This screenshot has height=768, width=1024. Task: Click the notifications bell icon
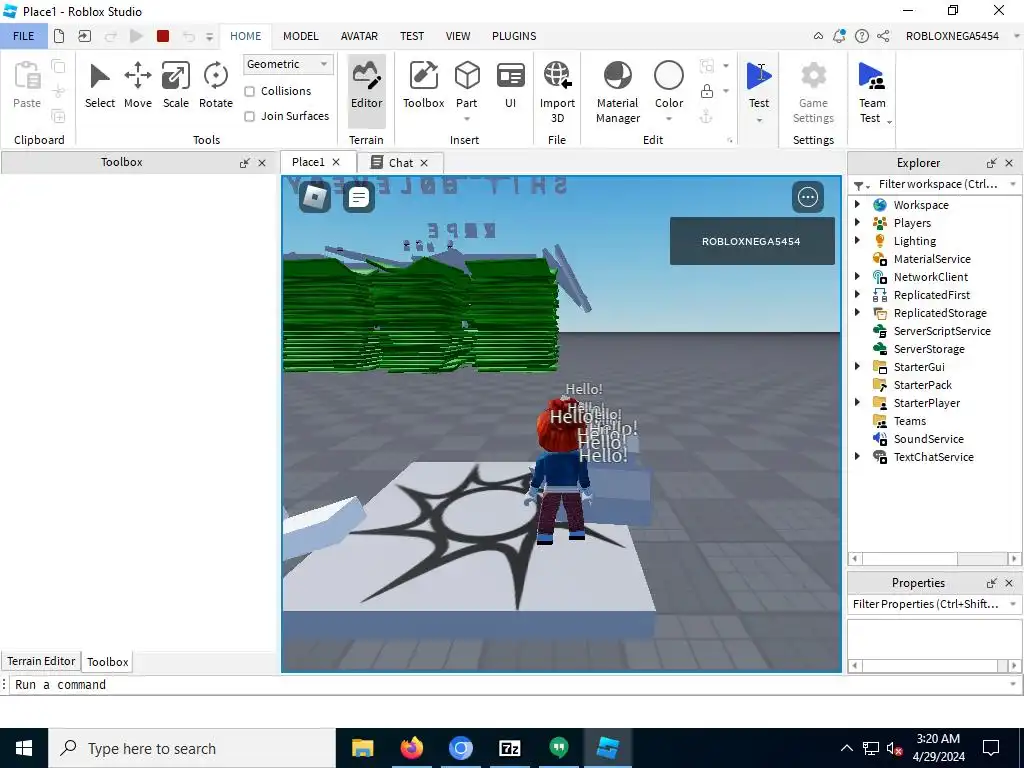point(839,36)
